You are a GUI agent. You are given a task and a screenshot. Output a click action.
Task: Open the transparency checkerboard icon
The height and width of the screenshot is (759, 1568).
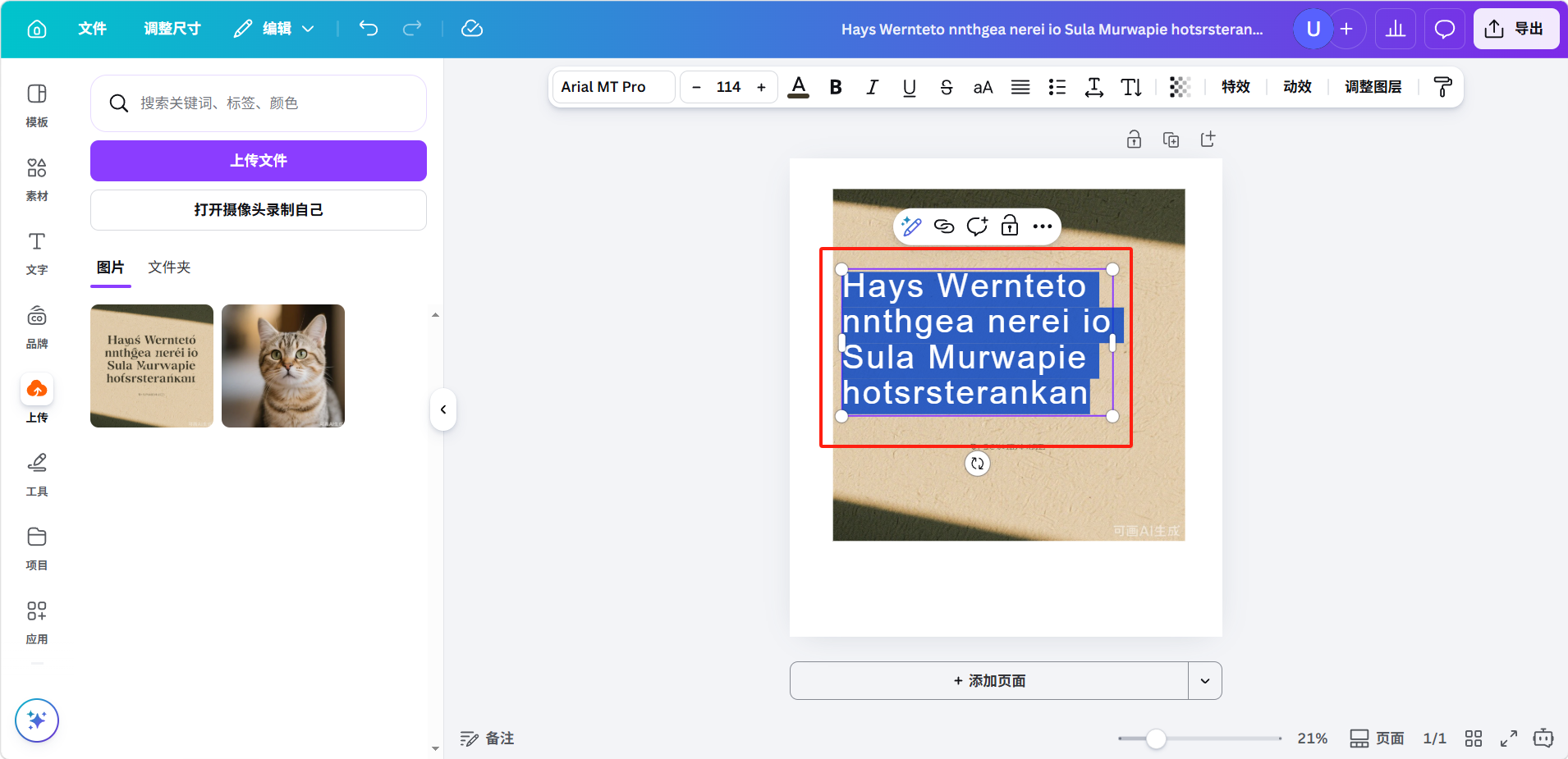[x=1180, y=87]
